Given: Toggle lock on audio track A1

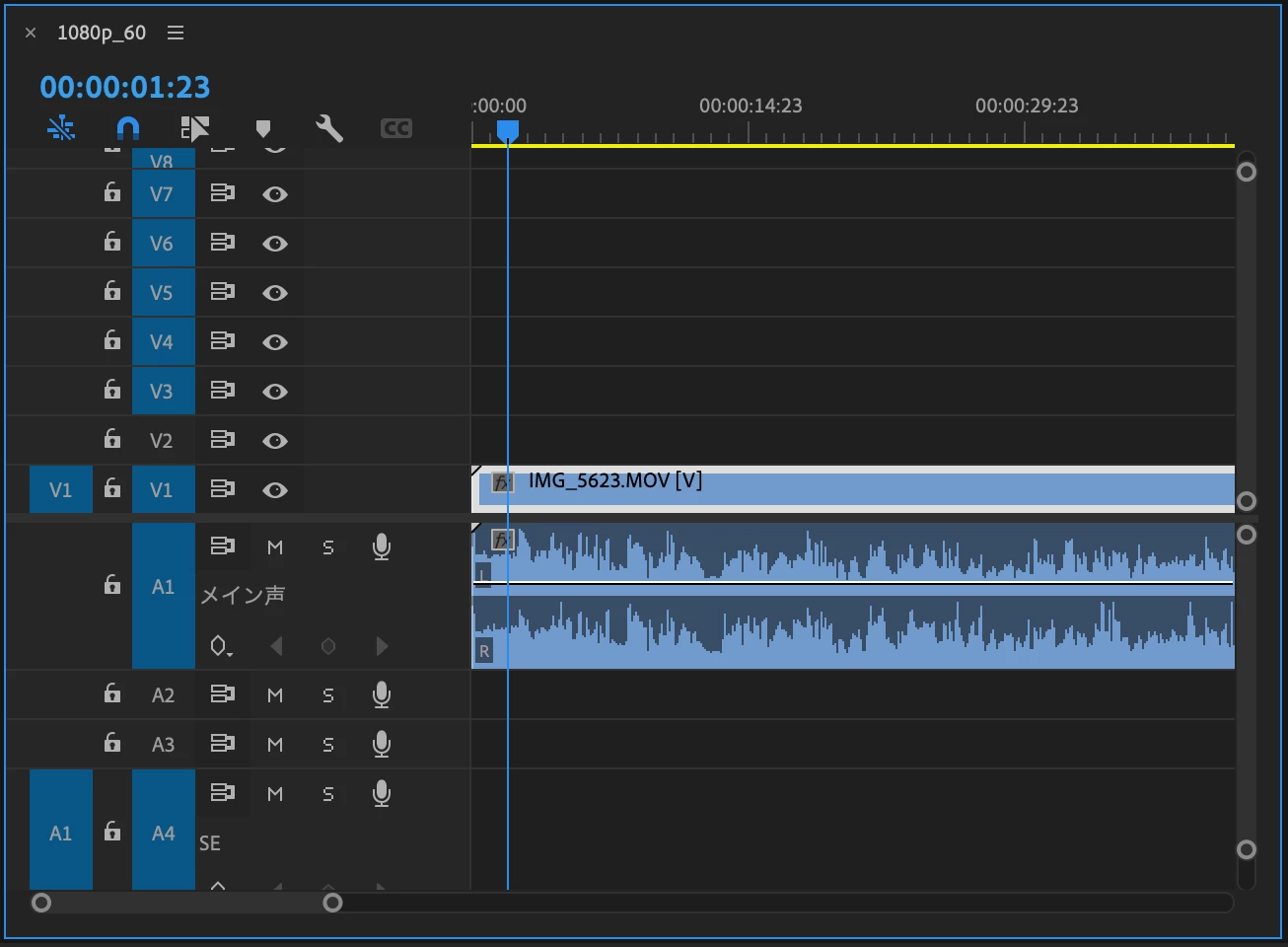Looking at the screenshot, I should (112, 585).
